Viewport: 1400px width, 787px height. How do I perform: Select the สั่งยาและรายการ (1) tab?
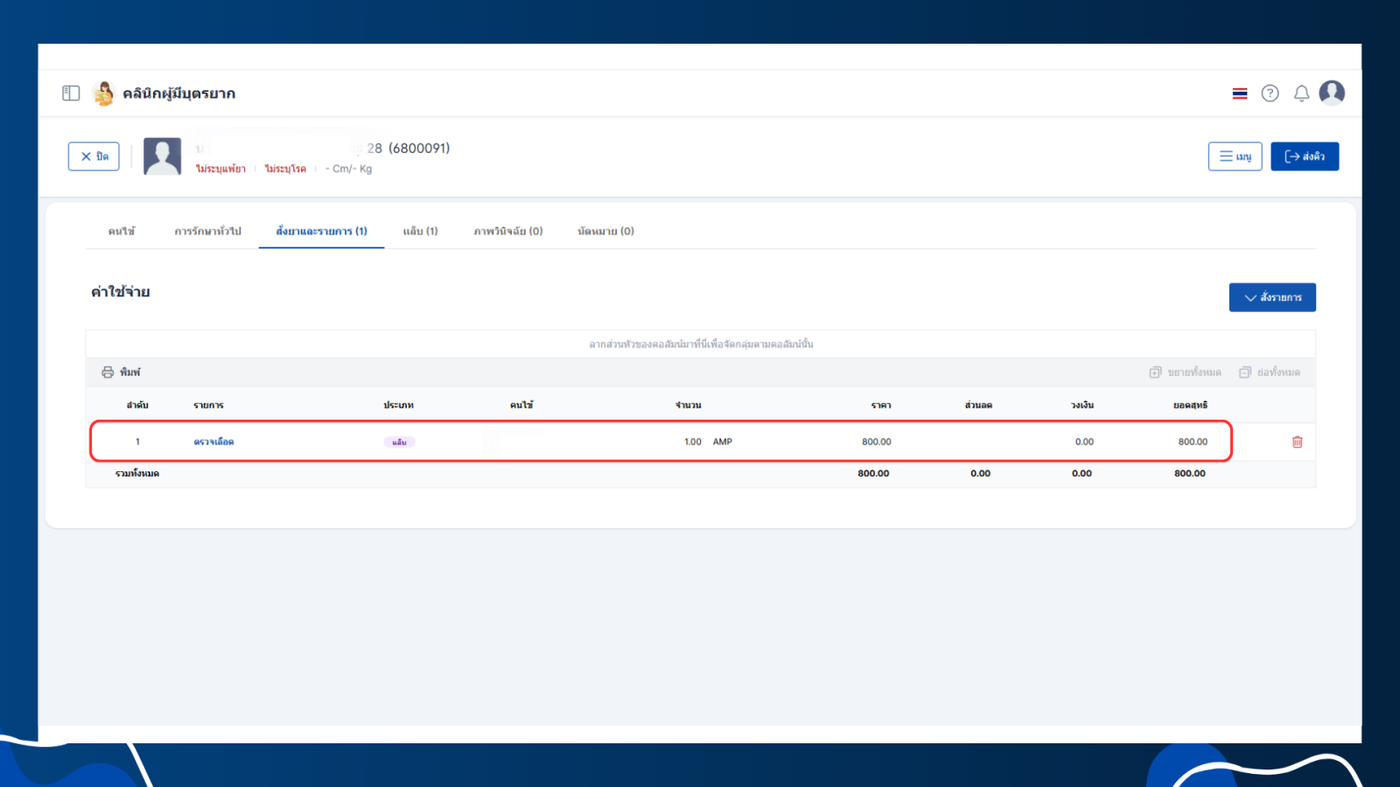(321, 231)
